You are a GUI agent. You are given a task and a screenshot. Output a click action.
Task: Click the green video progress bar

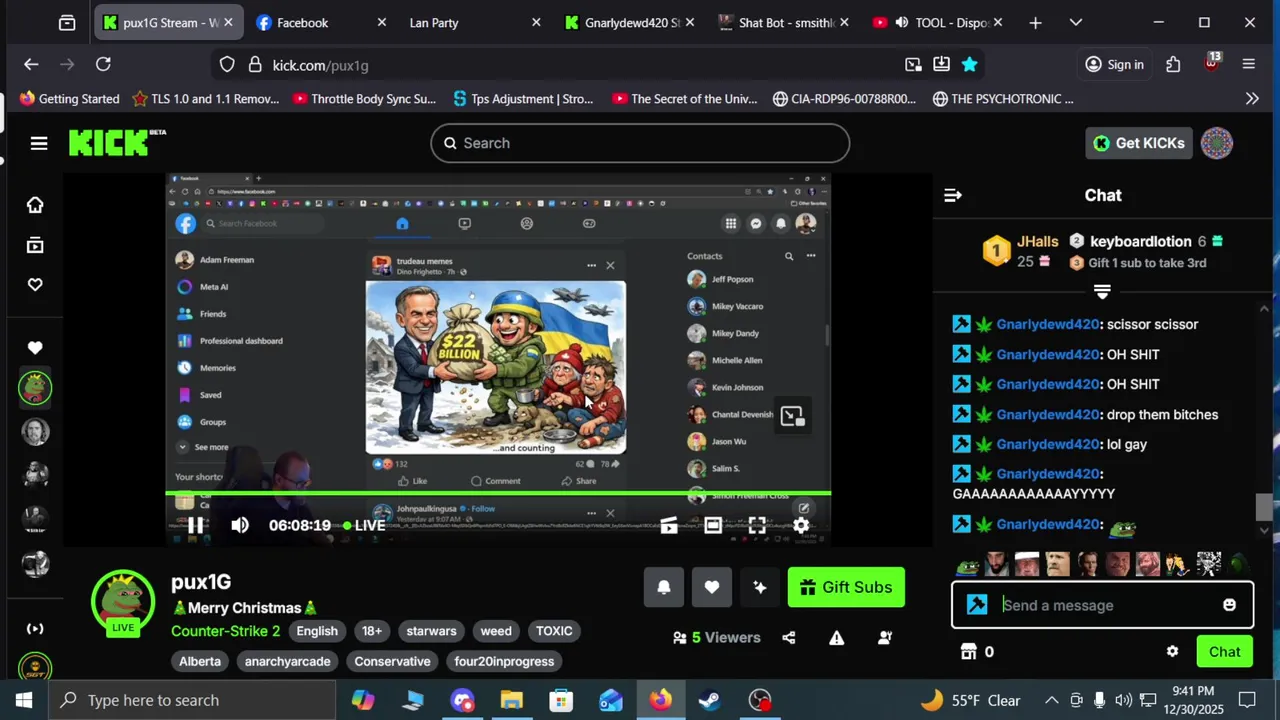[498, 493]
